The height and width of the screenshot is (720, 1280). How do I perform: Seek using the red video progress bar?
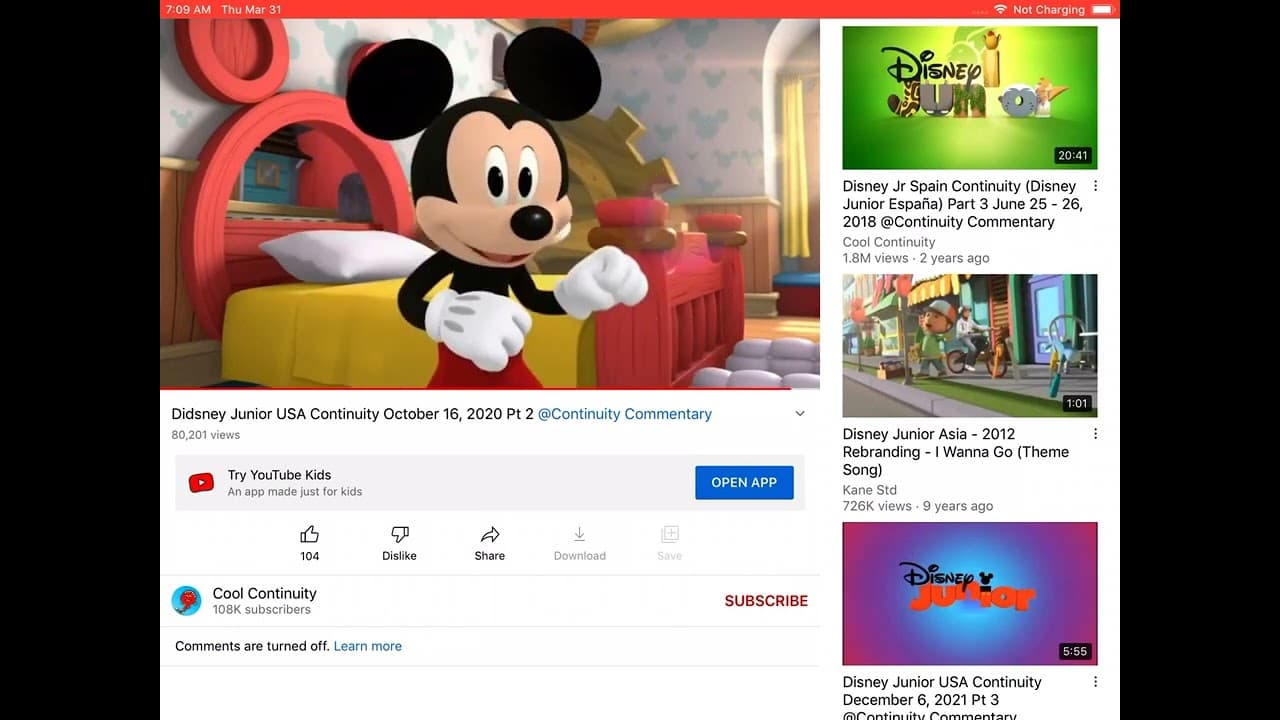click(490, 388)
